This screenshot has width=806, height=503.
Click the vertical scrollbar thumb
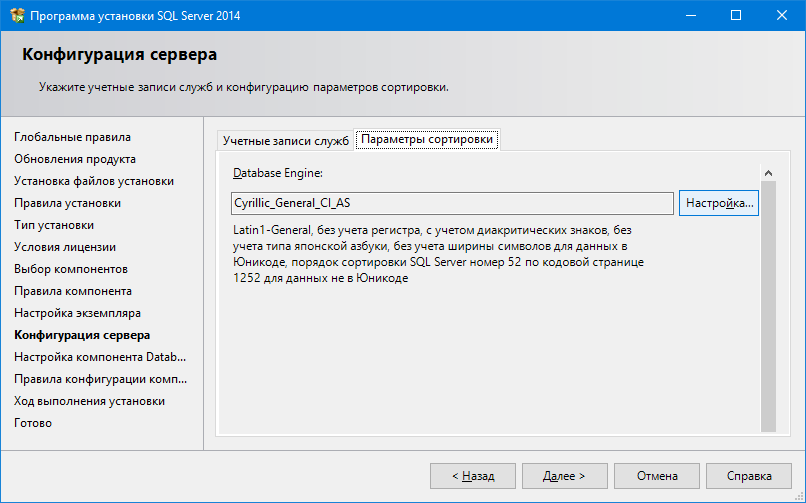pos(768,300)
